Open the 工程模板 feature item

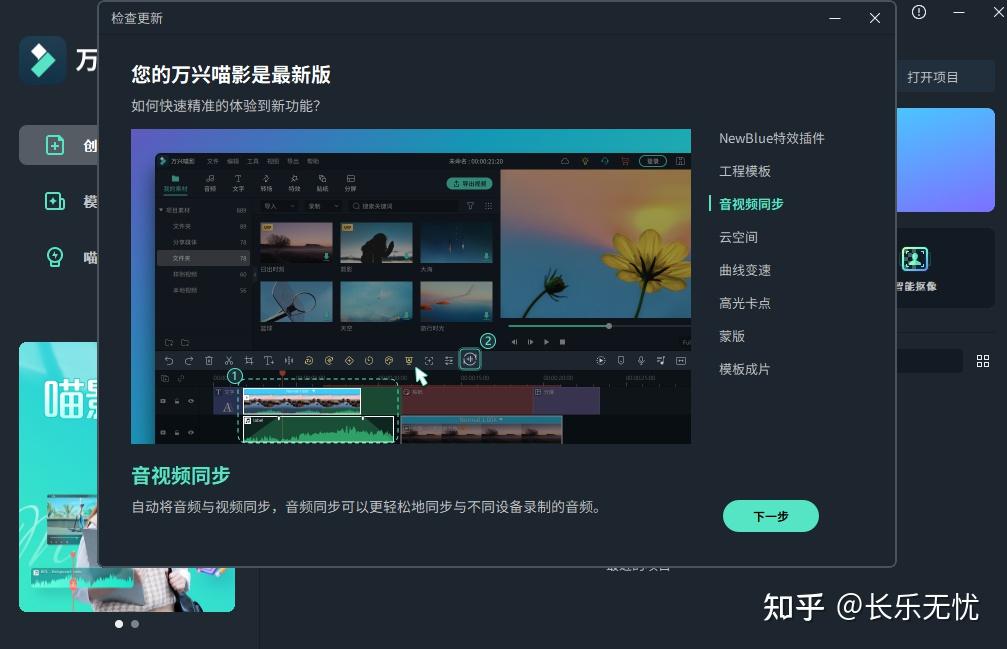click(x=744, y=171)
